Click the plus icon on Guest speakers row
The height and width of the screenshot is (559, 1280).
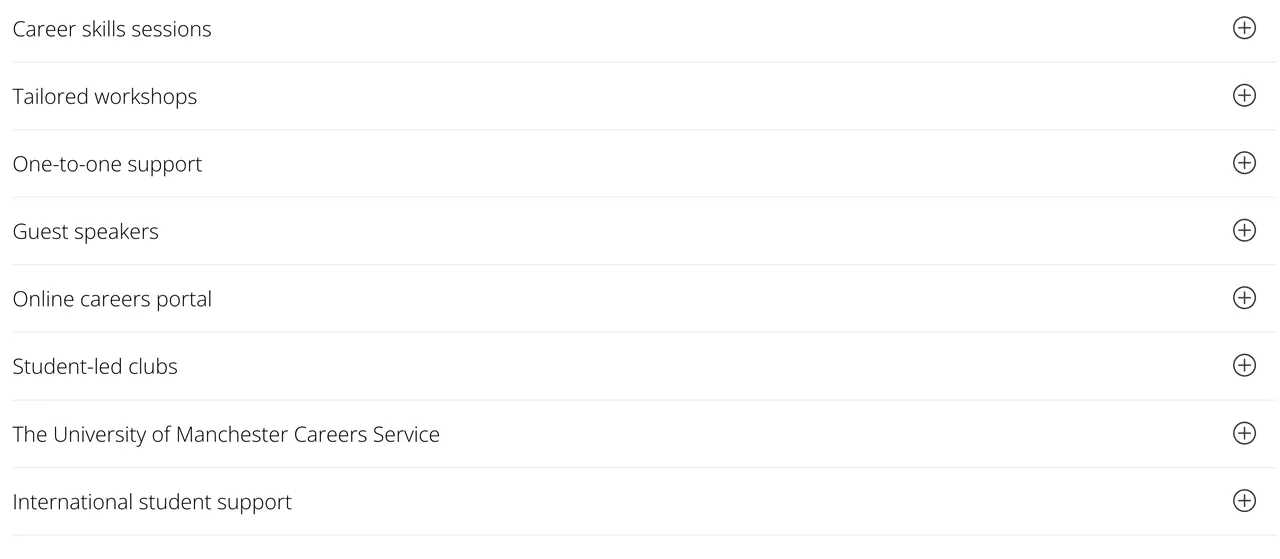point(1244,231)
